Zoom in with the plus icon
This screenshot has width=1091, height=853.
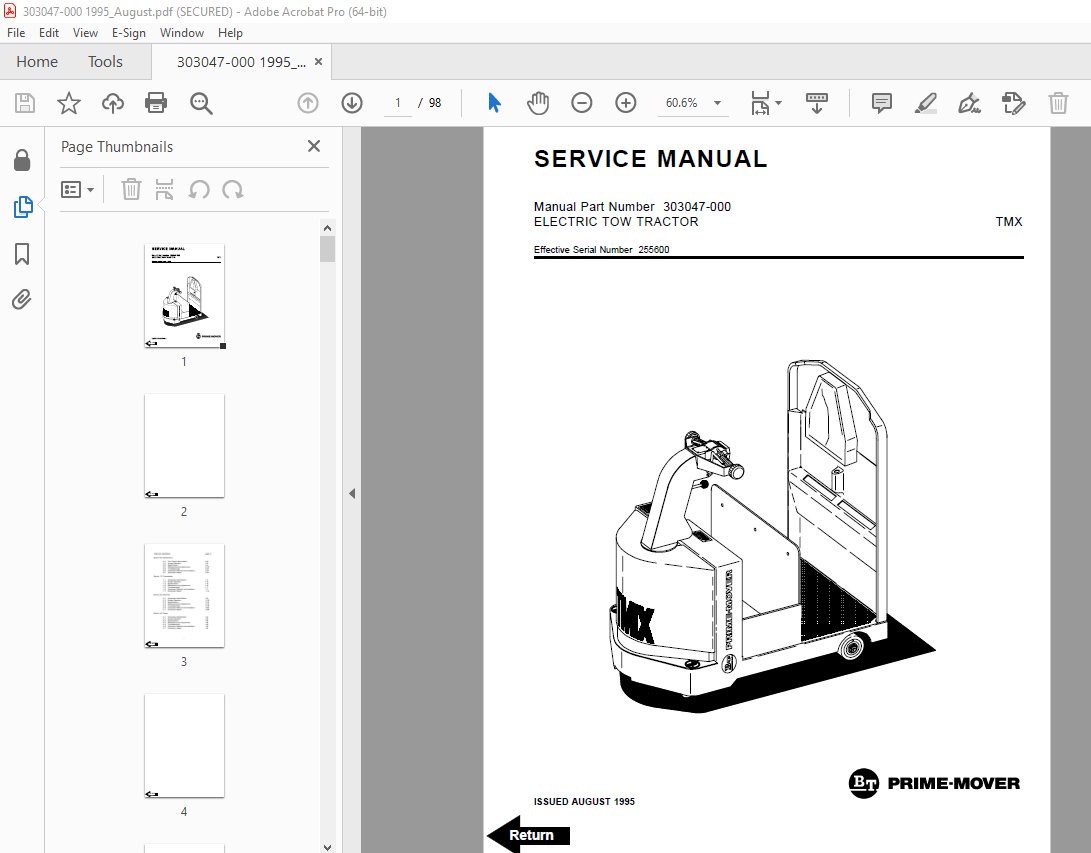[x=626, y=103]
